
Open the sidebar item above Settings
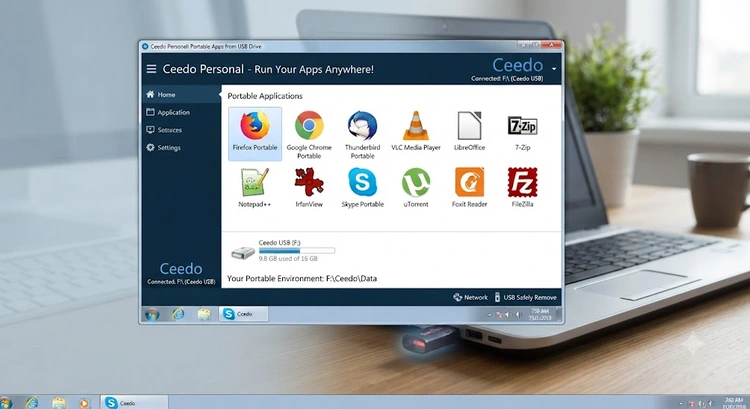pos(181,130)
